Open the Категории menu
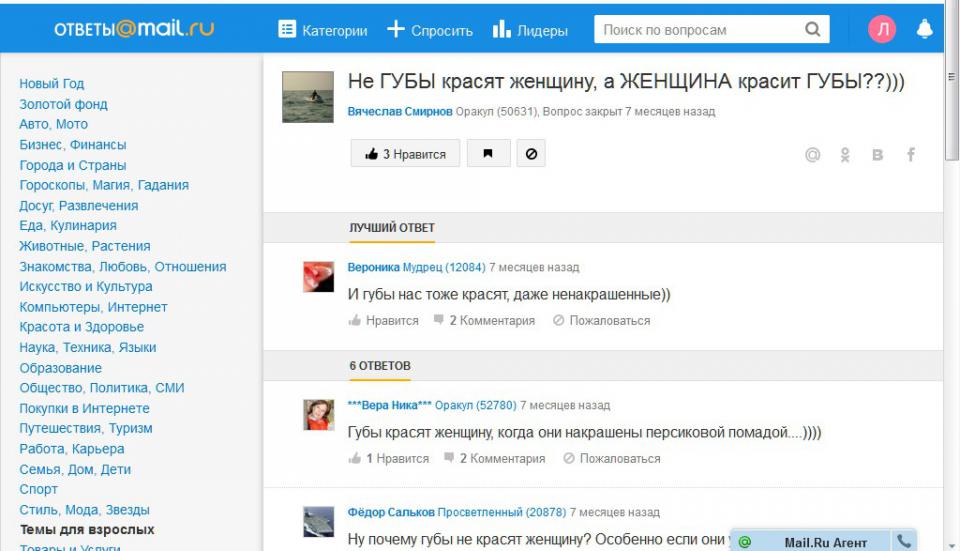Screen dimensions: 960x551 click(x=323, y=30)
